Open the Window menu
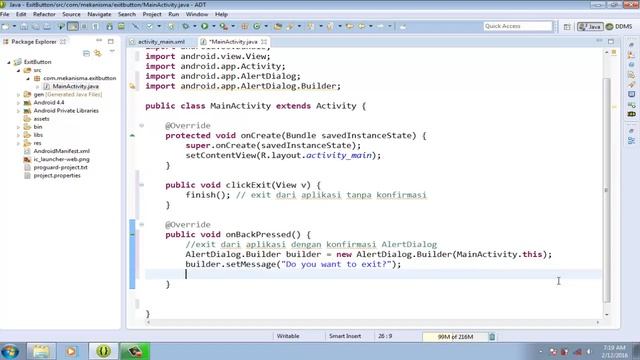This screenshot has width=640, height=360. [197, 14]
